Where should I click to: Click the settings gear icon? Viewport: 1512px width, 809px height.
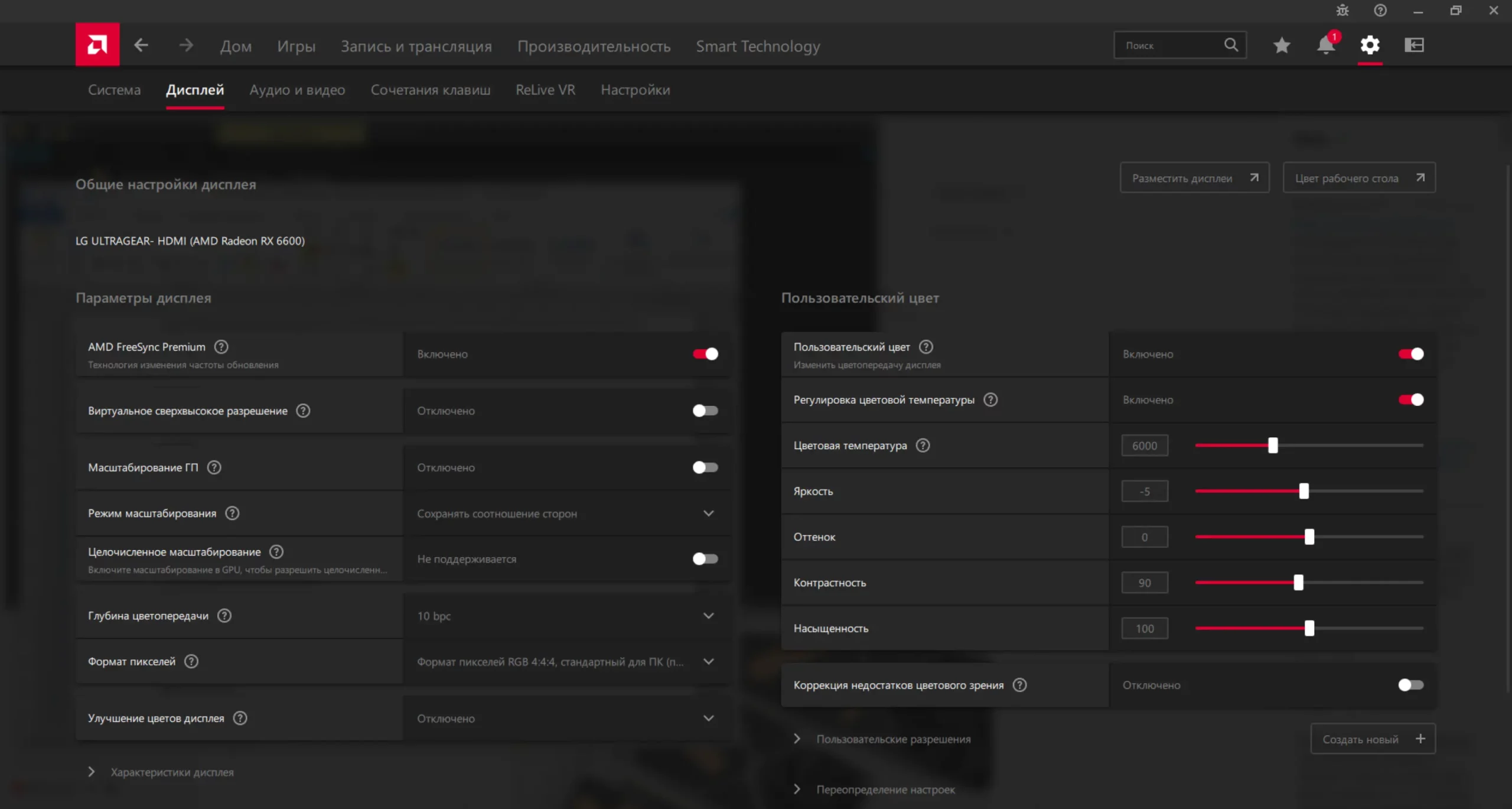click(x=1370, y=45)
